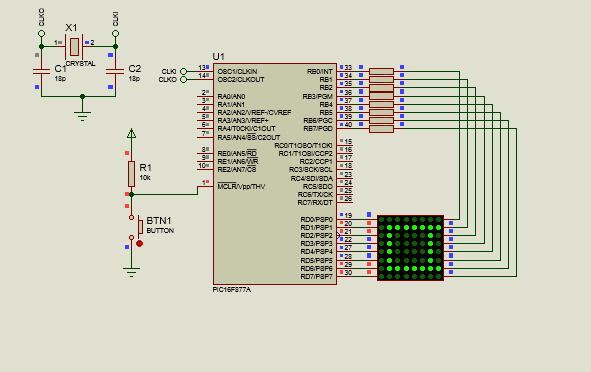Click the C1 18p capacitor symbol

click(41, 71)
